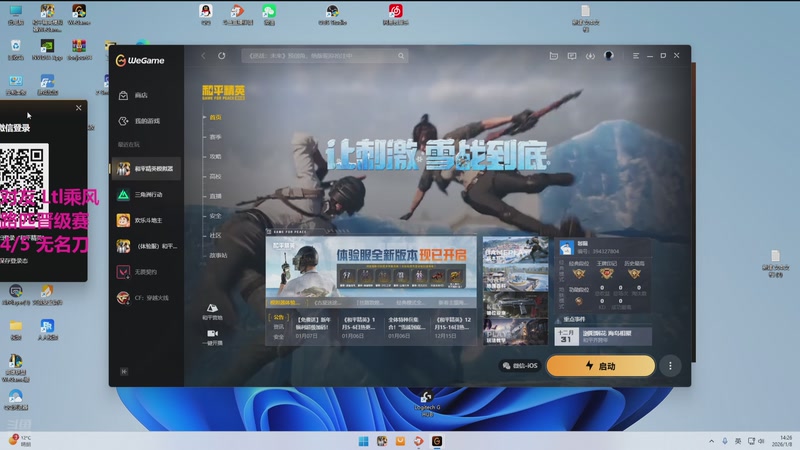Select 三角洲行动 in the game list
Screen dimensions: 800x450
click(x=146, y=194)
